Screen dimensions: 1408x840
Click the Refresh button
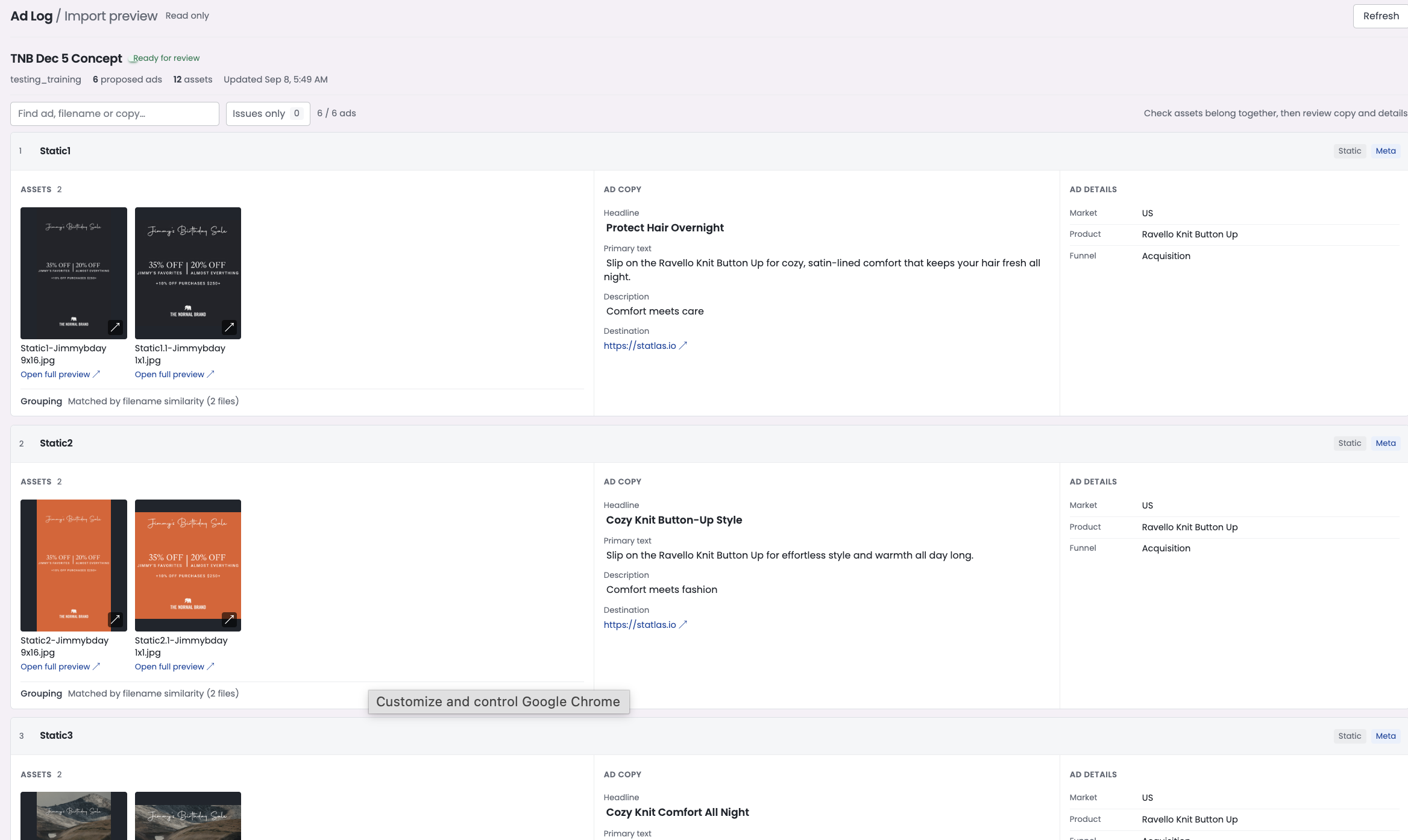(x=1381, y=16)
